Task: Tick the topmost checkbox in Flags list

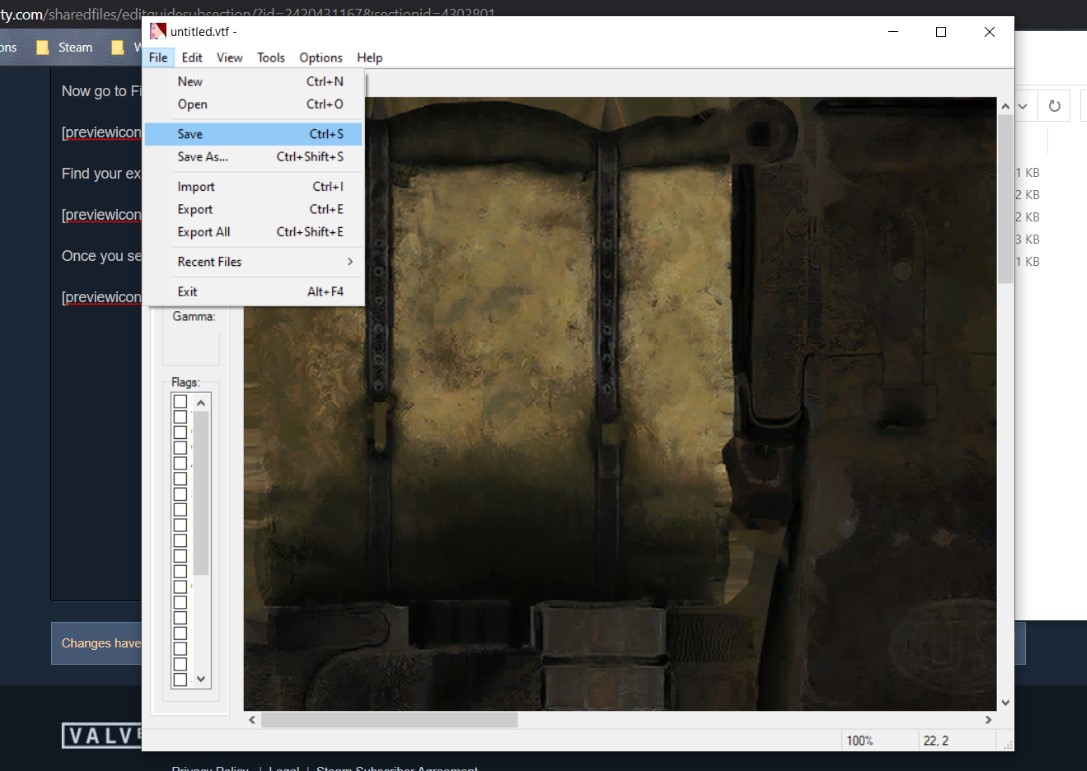Action: pos(180,401)
